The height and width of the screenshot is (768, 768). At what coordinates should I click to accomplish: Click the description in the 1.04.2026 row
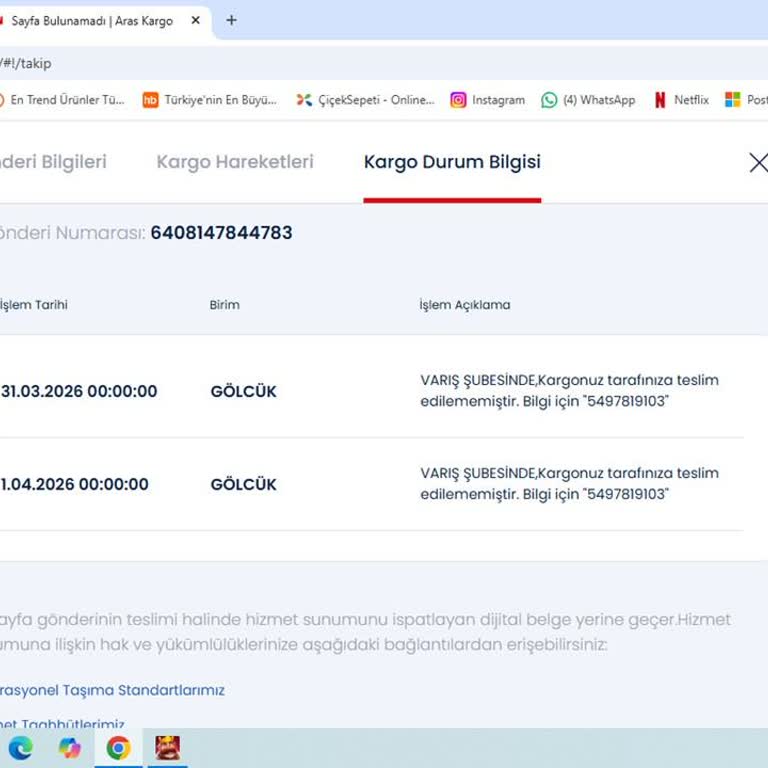(570, 483)
